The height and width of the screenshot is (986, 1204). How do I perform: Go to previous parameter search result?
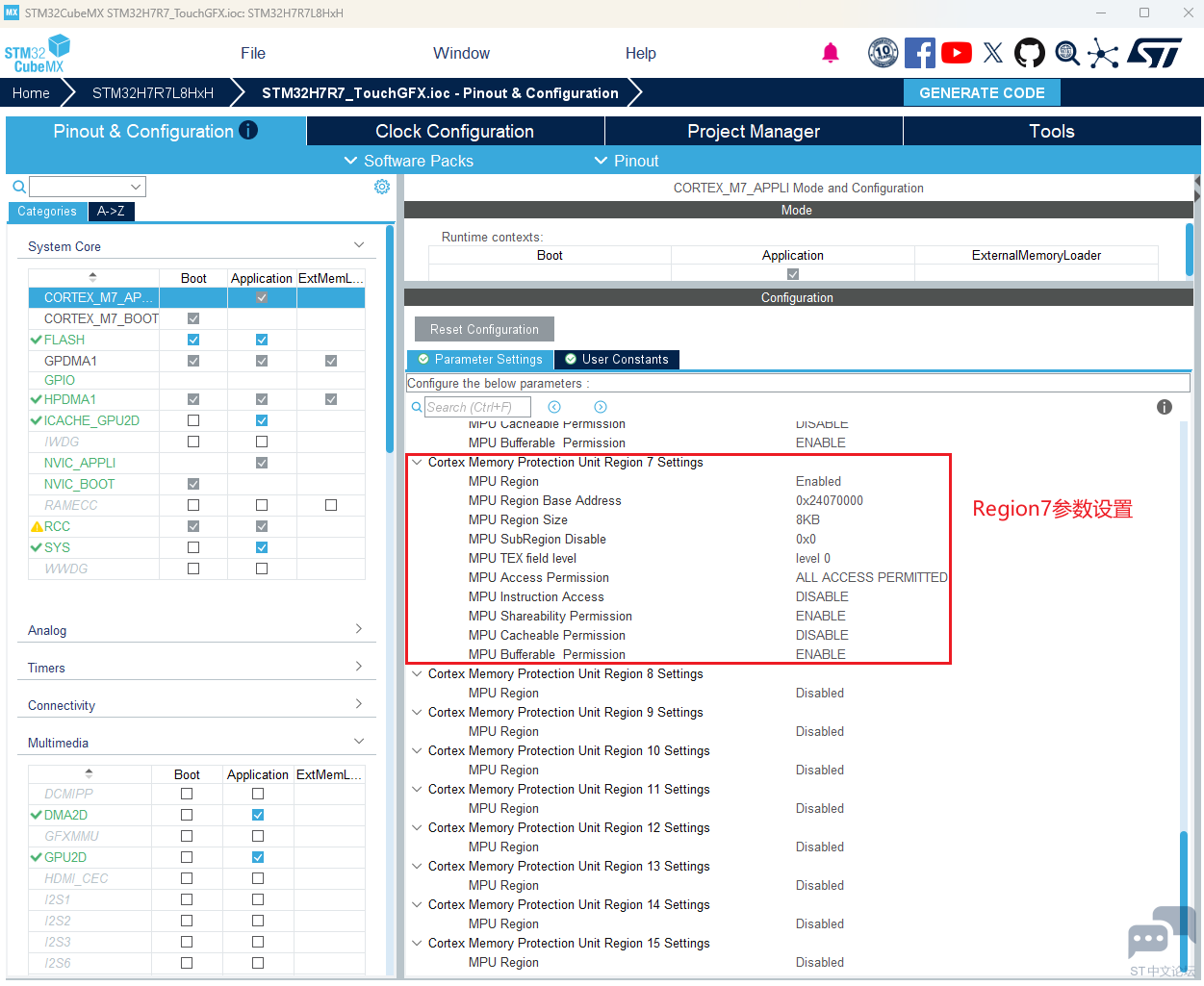pos(554,407)
